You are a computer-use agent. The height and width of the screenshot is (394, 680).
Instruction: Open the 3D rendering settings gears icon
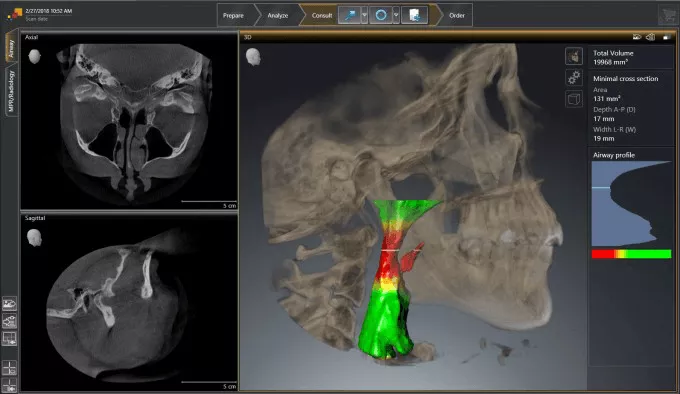coord(574,78)
